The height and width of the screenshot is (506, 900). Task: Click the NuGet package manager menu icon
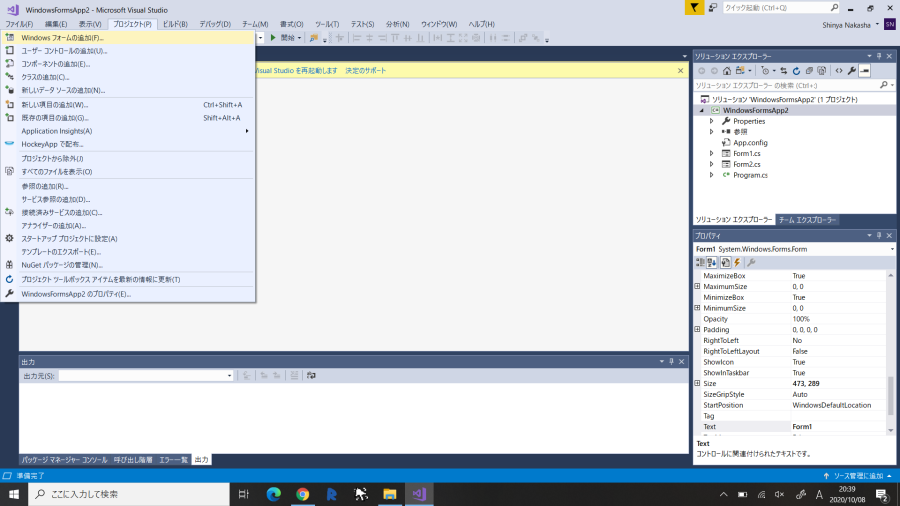(9, 265)
